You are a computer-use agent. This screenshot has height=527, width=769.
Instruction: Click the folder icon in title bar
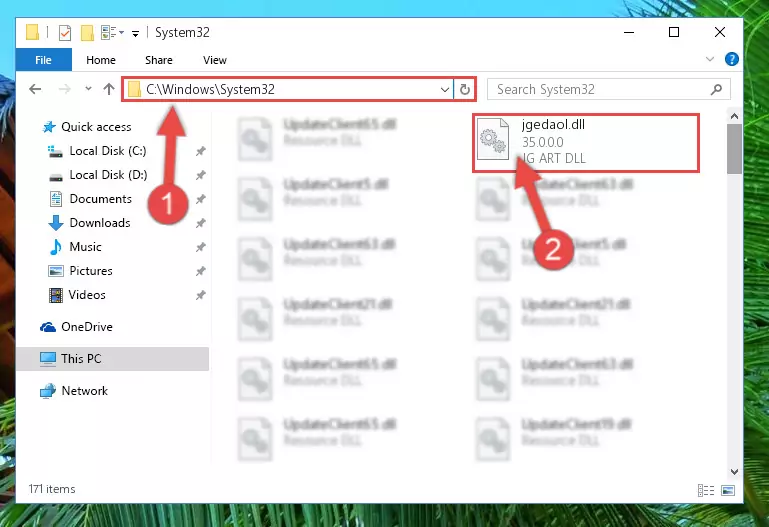click(x=32, y=32)
